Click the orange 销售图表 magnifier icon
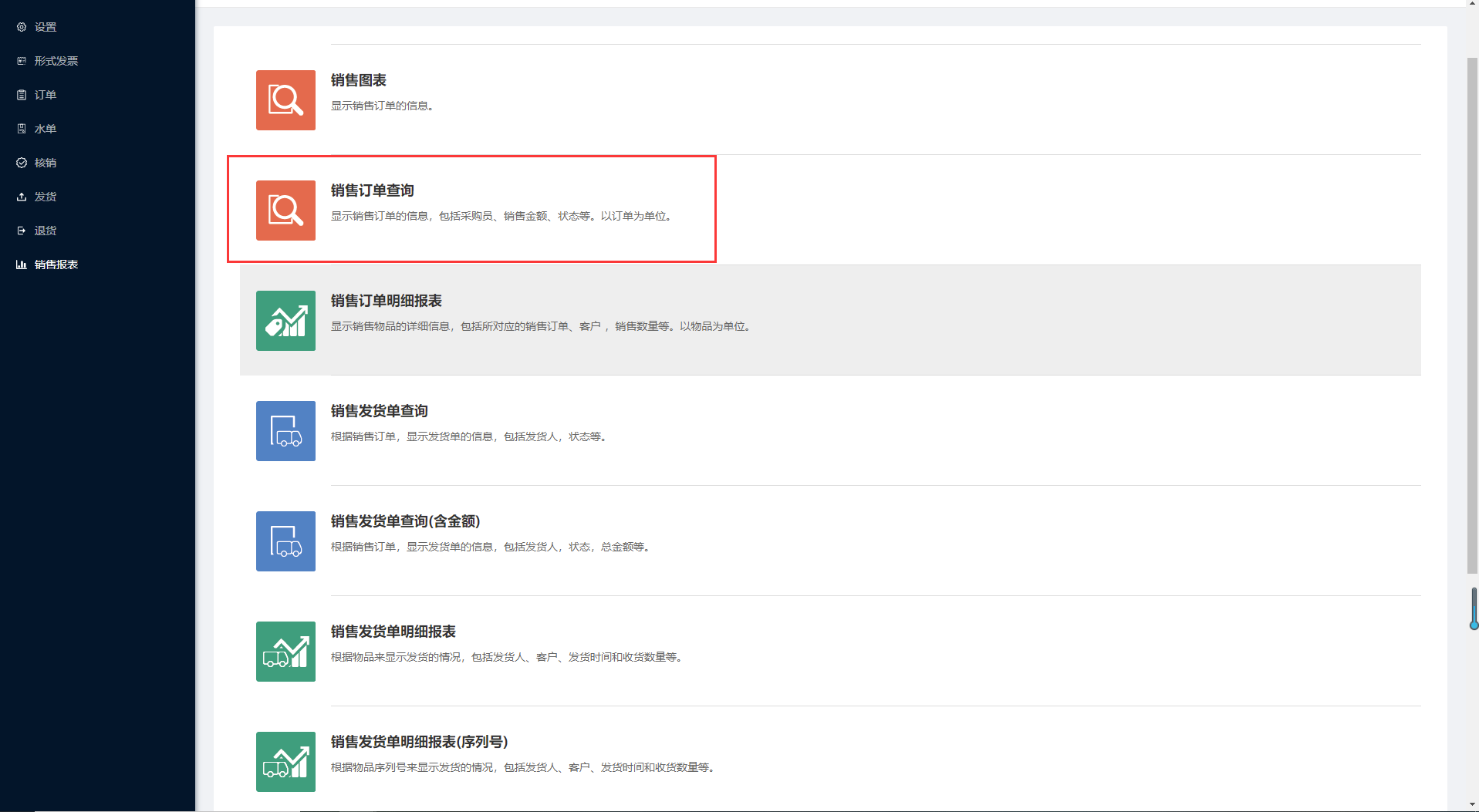Image resolution: width=1479 pixels, height=812 pixels. point(285,100)
